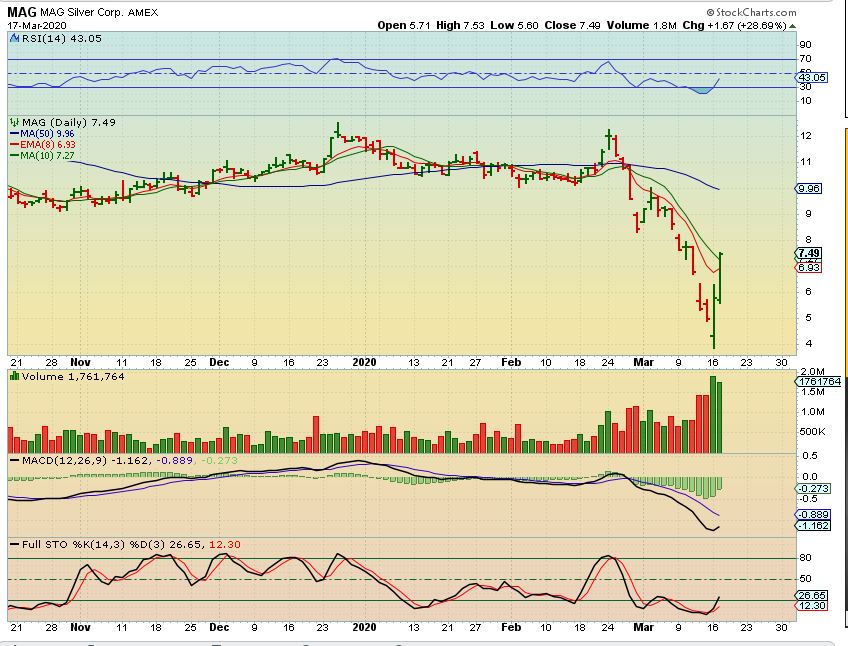Image resolution: width=848 pixels, height=646 pixels.
Task: Click the 43.05 RSI value tag on right axis
Action: click(x=812, y=77)
